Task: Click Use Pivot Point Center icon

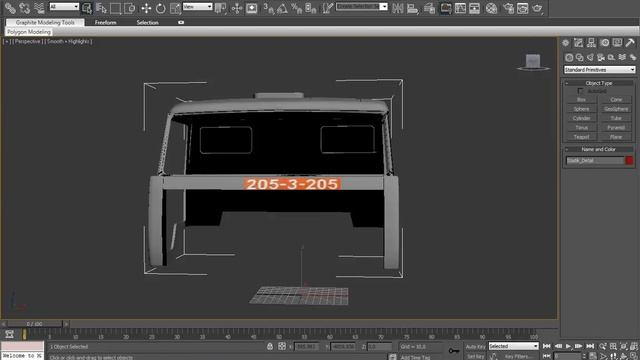Action: (x=220, y=8)
